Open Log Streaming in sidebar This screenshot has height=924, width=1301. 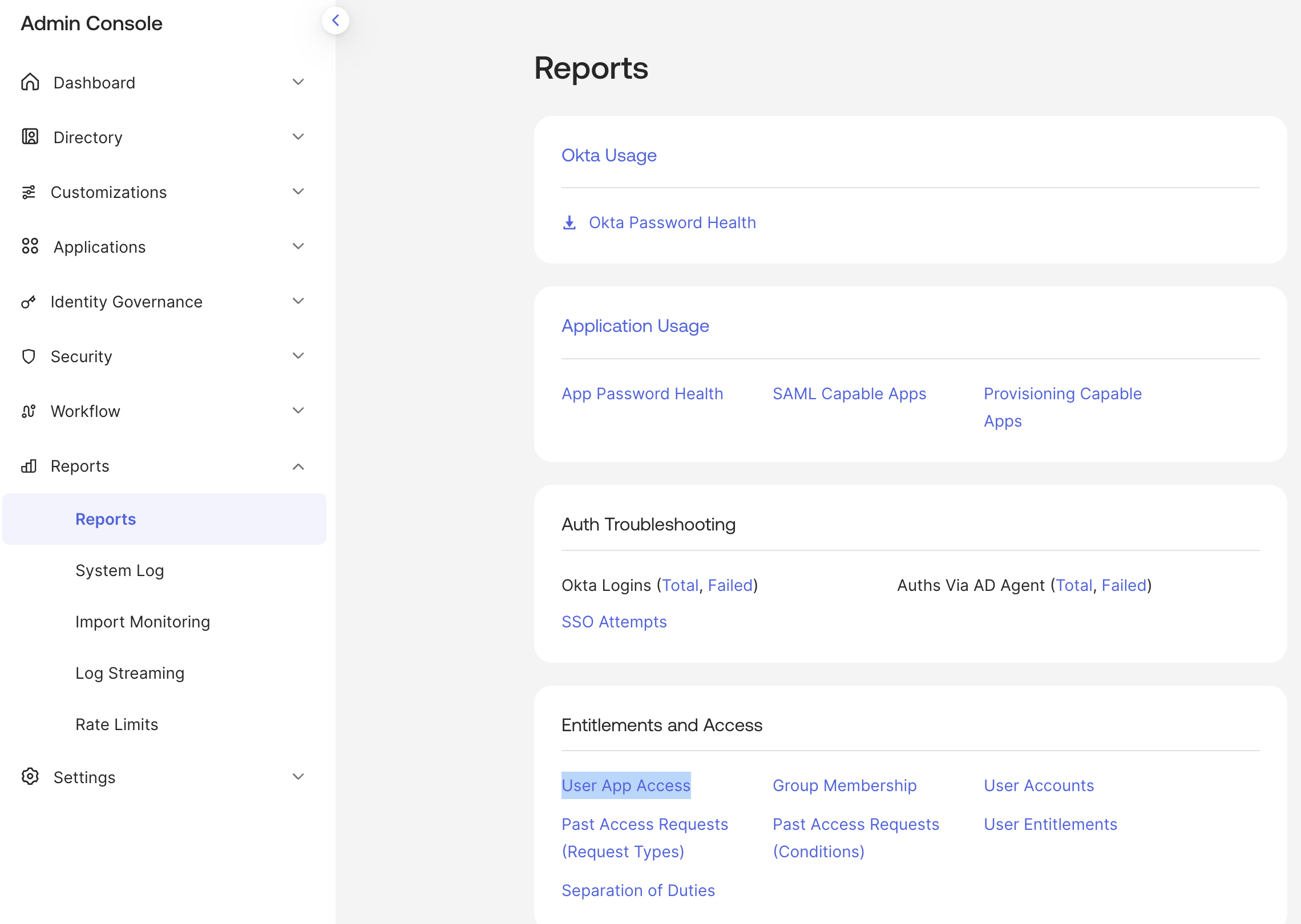tap(130, 673)
